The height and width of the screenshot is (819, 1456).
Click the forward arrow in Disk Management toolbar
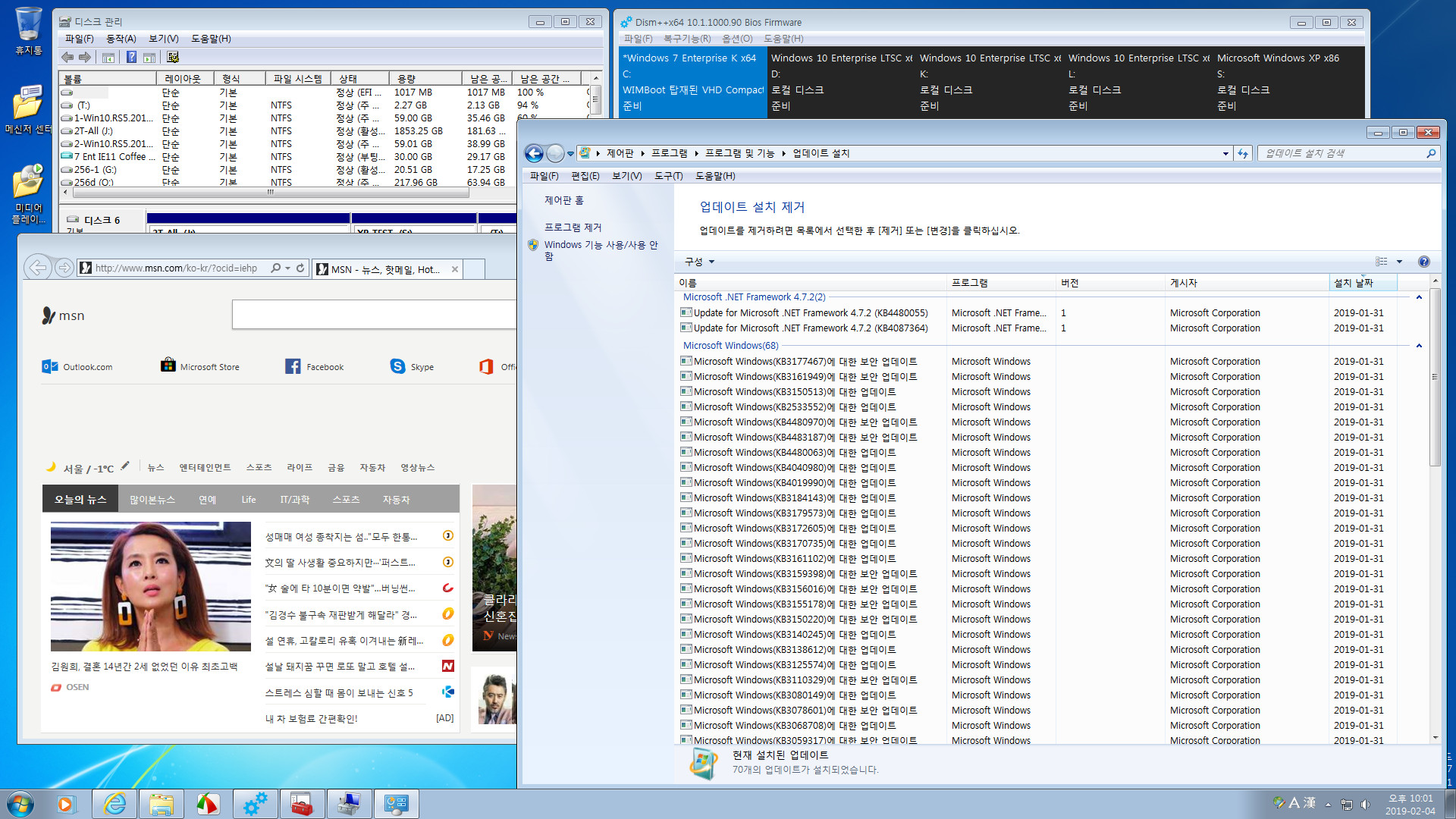tap(85, 57)
